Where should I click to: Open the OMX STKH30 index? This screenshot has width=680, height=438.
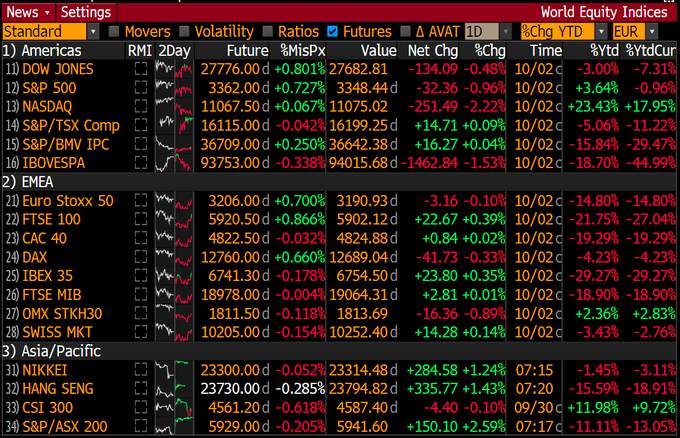[x=62, y=314]
